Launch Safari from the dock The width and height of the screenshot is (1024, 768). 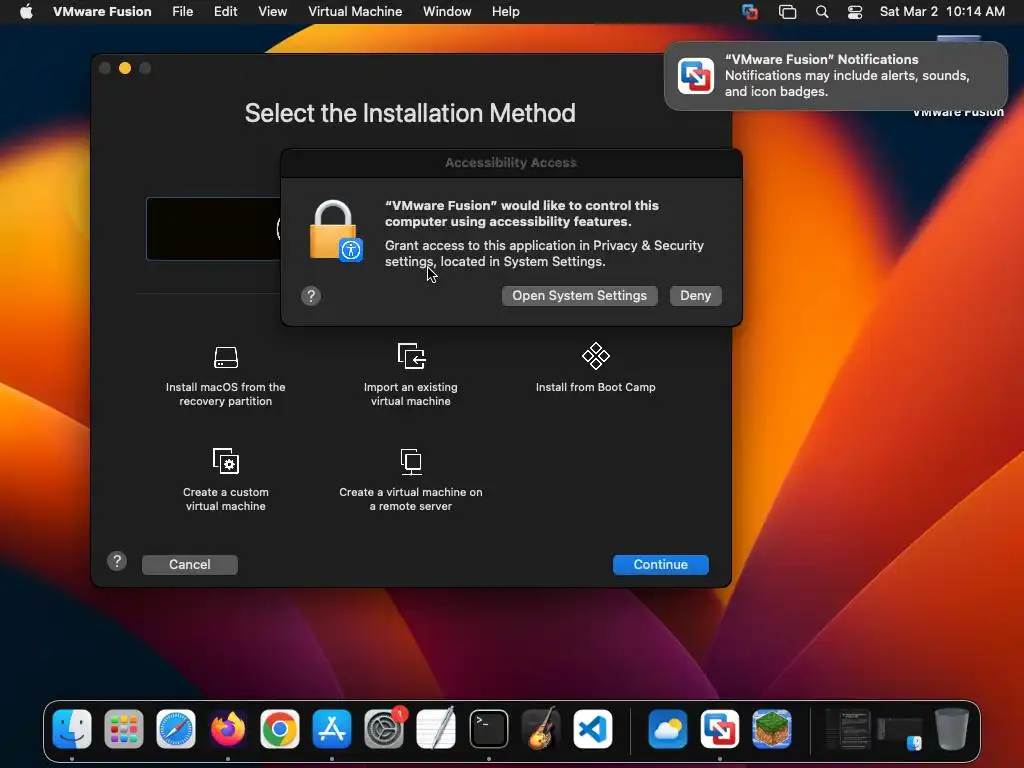point(176,729)
